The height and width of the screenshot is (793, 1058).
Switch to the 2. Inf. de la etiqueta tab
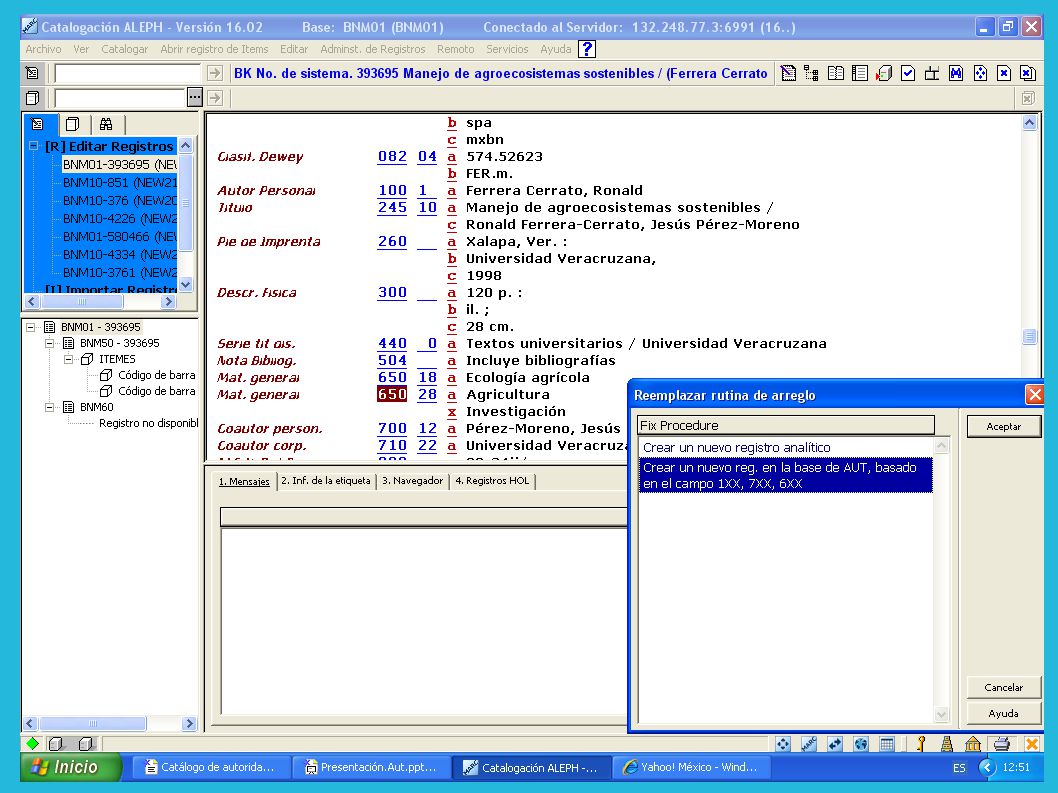pos(326,481)
